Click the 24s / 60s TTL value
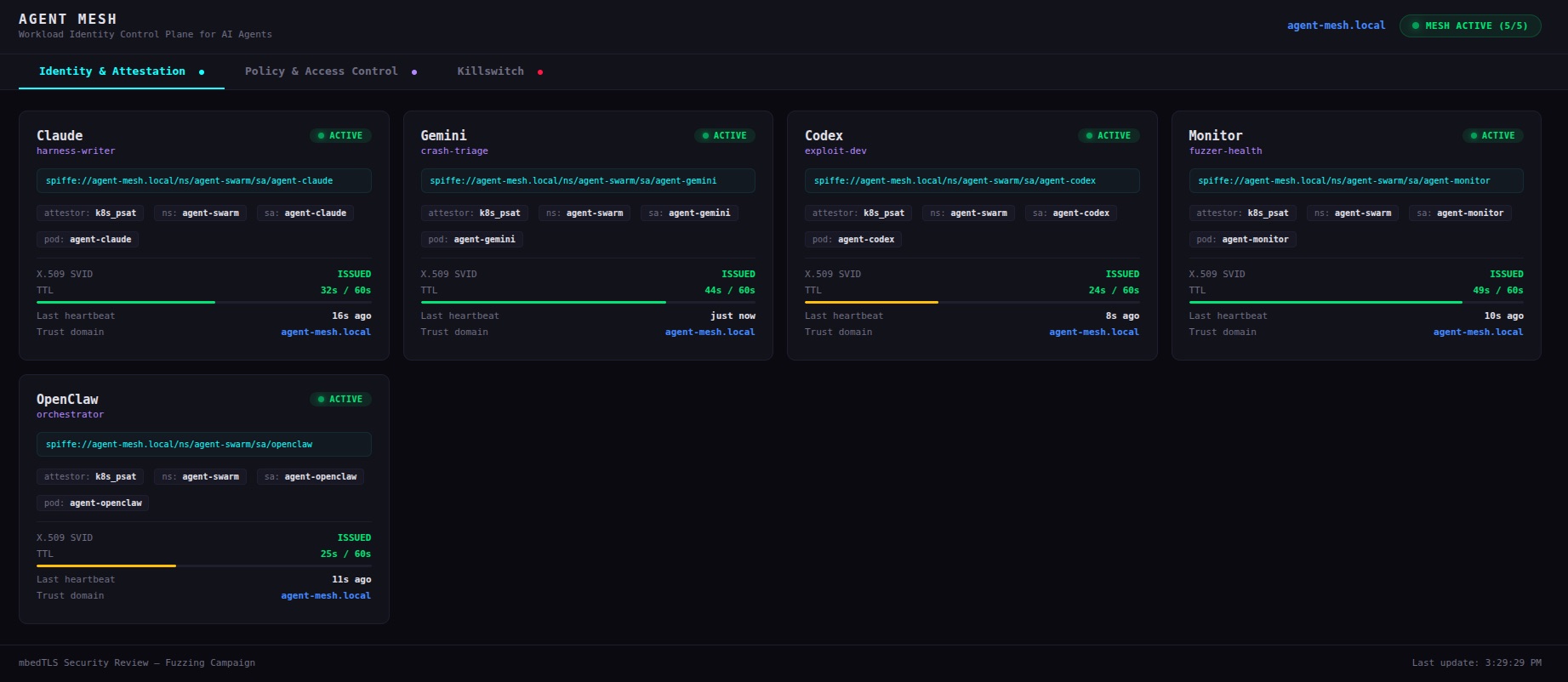 (1114, 291)
